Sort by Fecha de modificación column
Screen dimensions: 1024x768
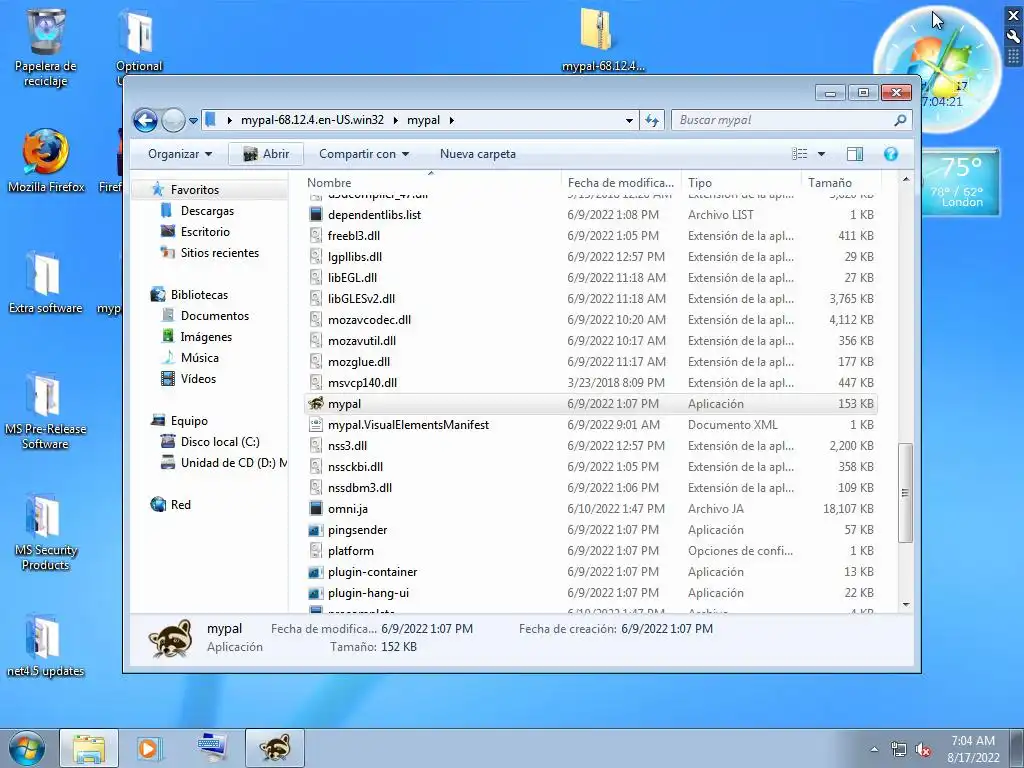(x=621, y=183)
